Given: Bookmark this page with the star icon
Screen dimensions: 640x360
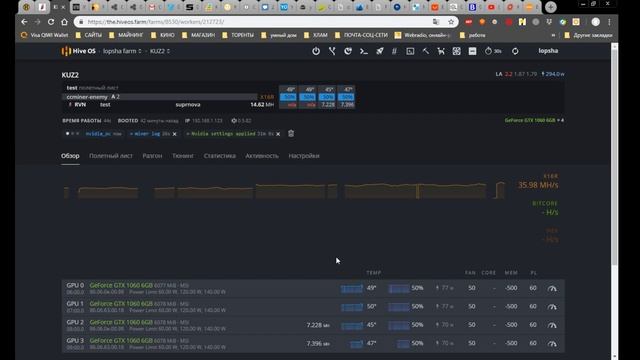Looking at the screenshot, I should (x=451, y=22).
